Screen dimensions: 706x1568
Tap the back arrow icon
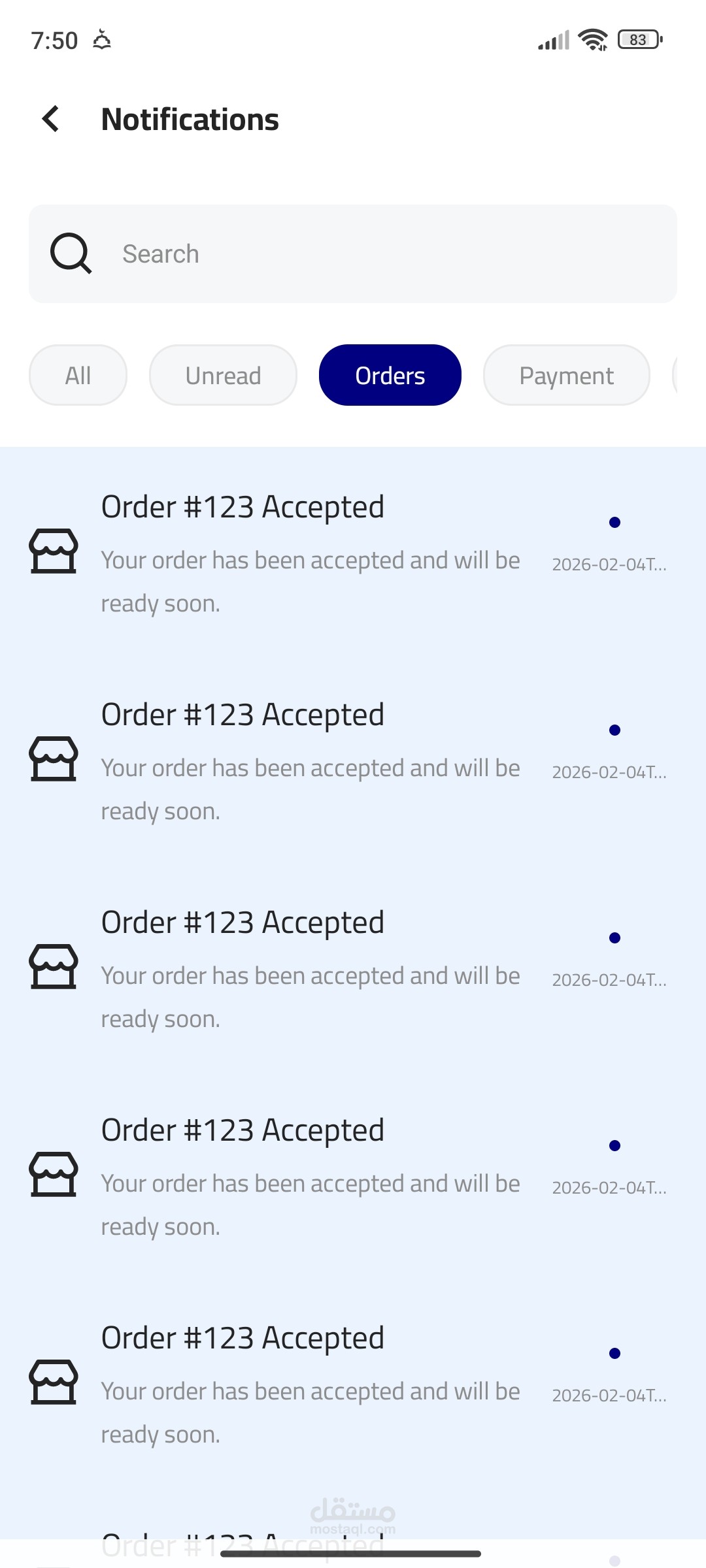tap(51, 119)
